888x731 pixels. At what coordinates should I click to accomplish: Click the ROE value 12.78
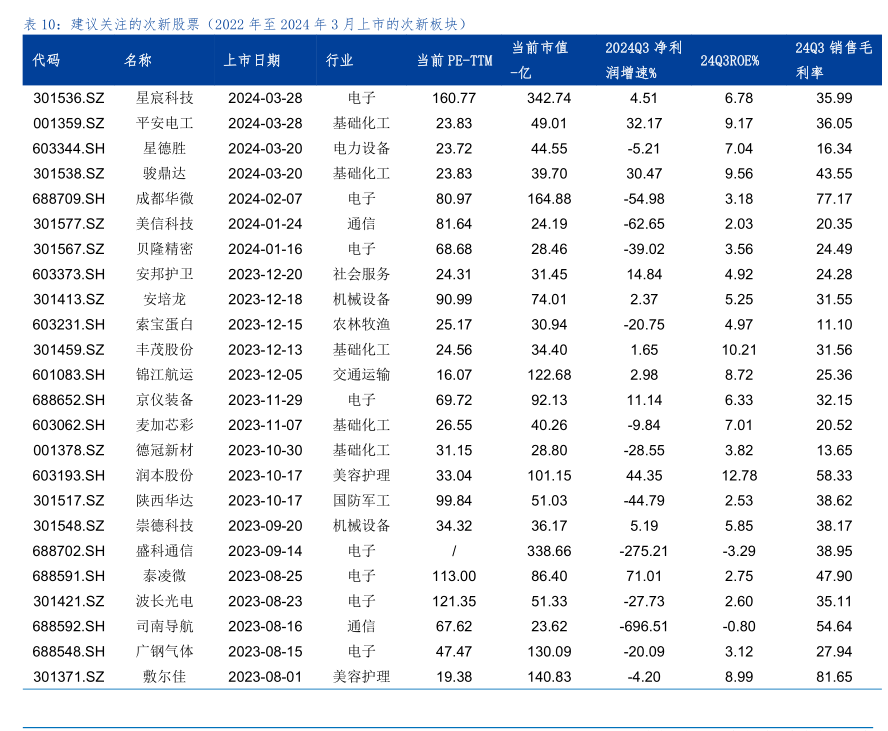(739, 475)
